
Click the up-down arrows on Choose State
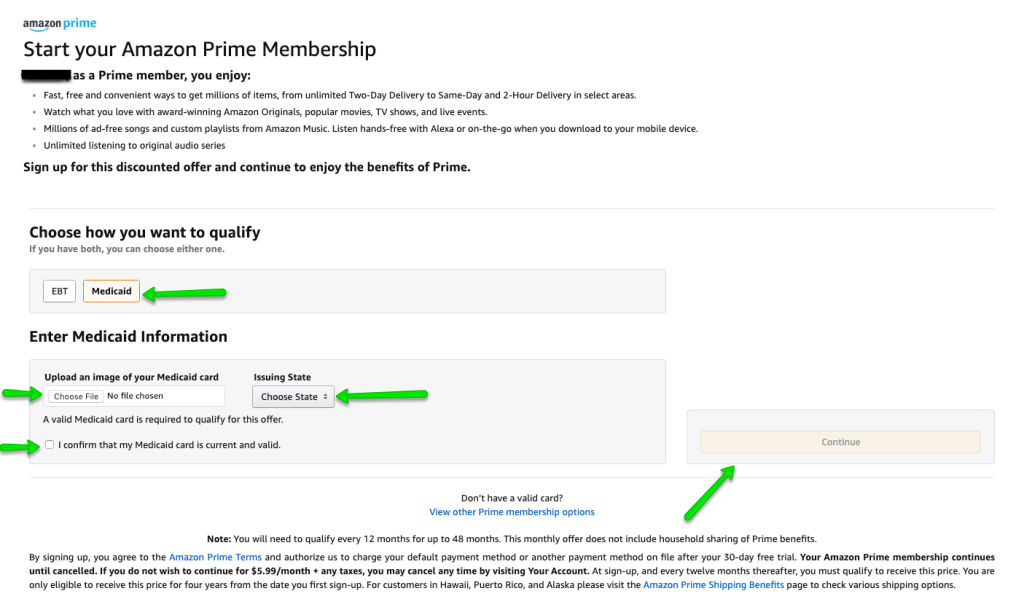325,397
